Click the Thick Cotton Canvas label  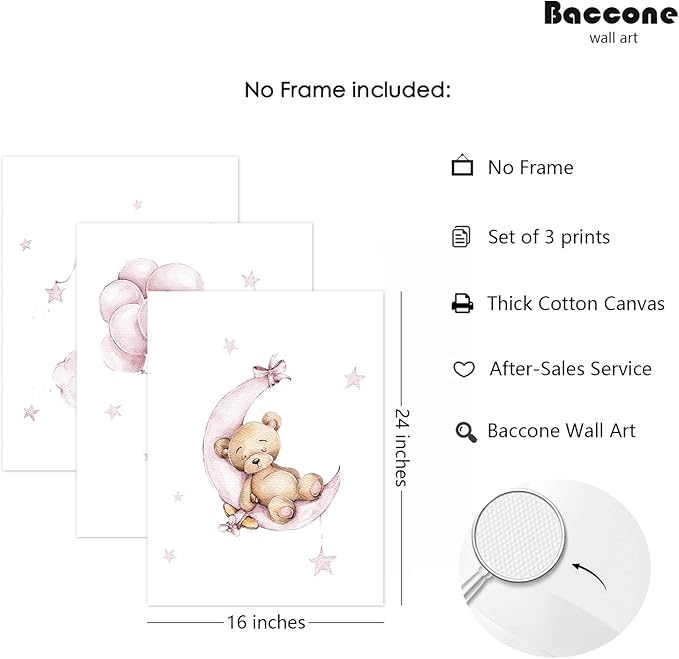[x=575, y=303]
